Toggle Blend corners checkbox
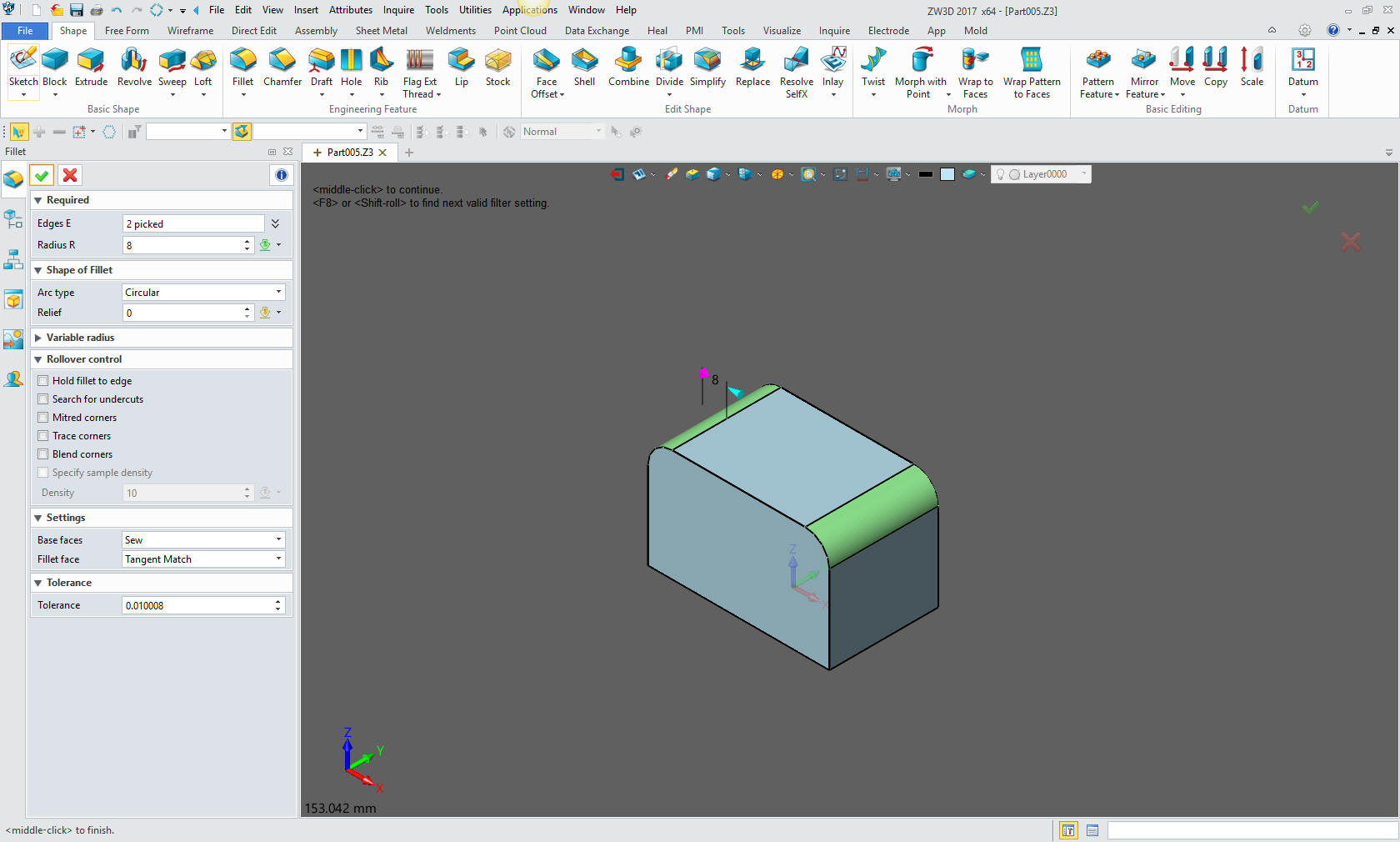This screenshot has width=1400, height=842. coord(43,454)
